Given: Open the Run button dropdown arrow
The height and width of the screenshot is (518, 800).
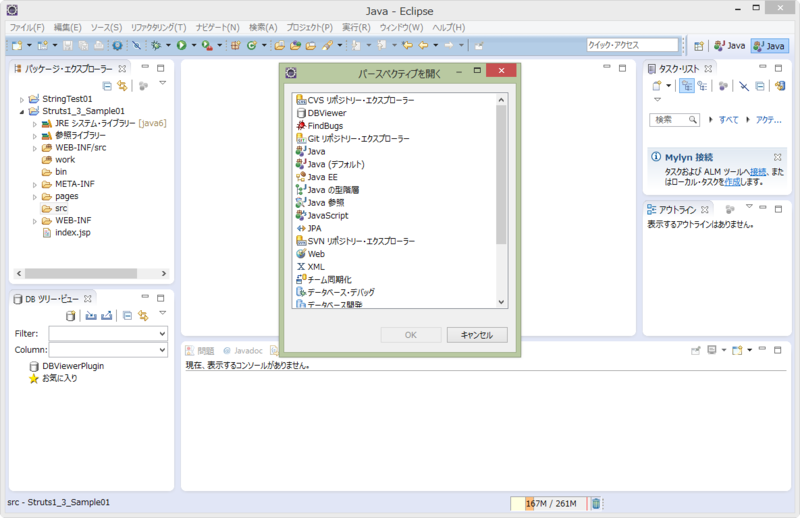Looking at the screenshot, I should click(x=194, y=45).
